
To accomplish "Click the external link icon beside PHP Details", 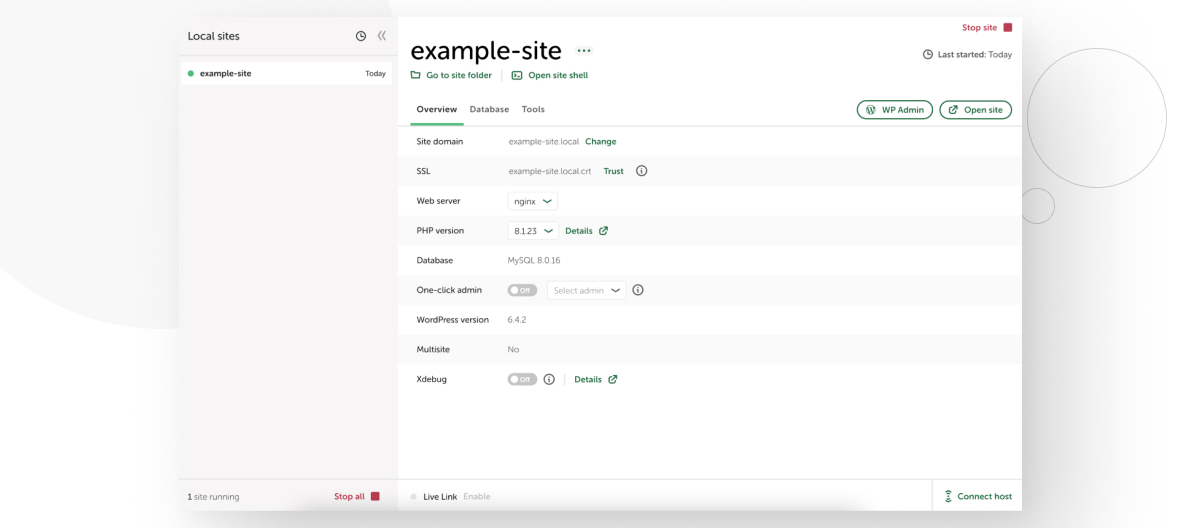I will [603, 230].
